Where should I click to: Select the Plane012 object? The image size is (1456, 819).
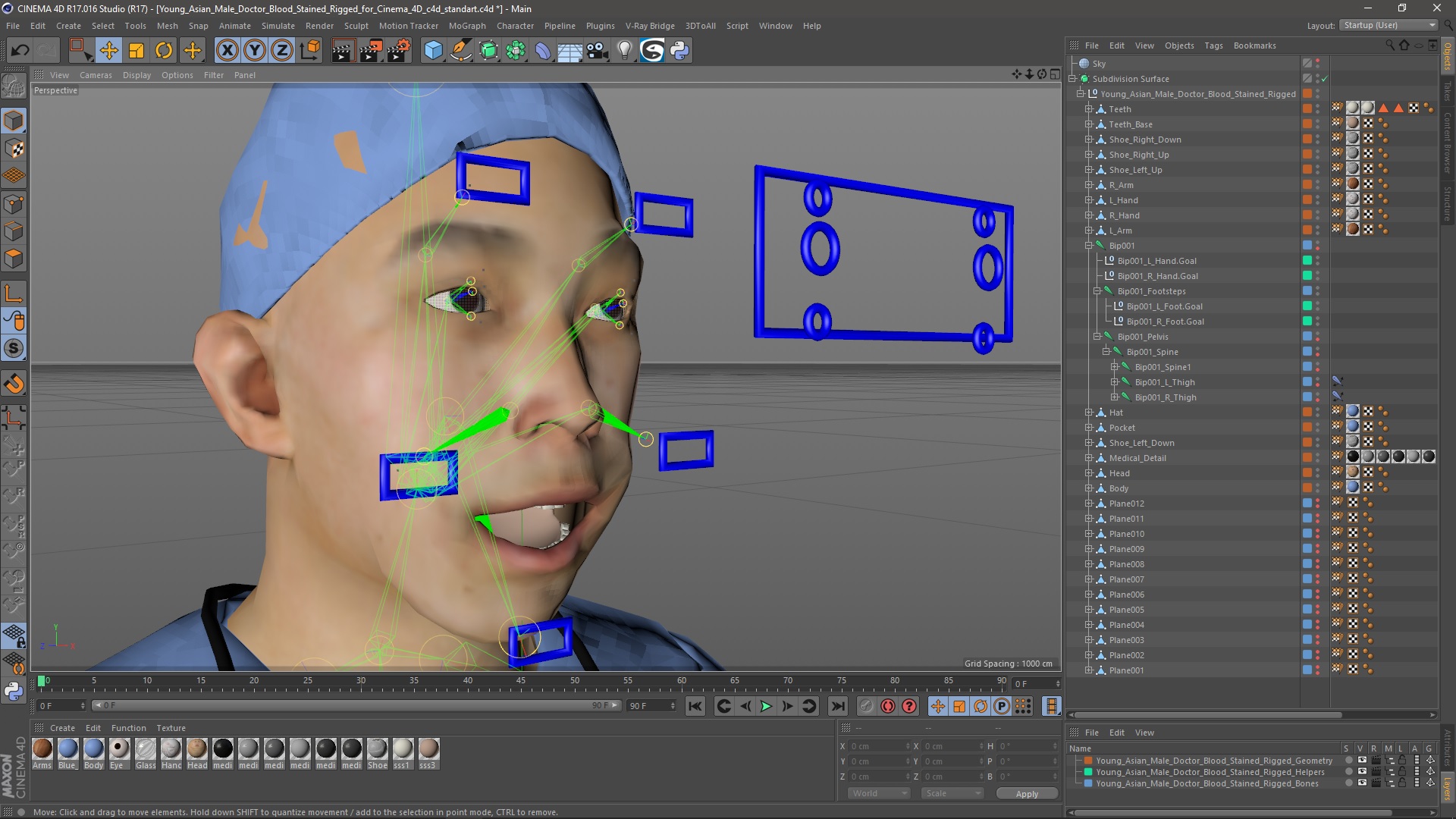pyautogui.click(x=1126, y=504)
